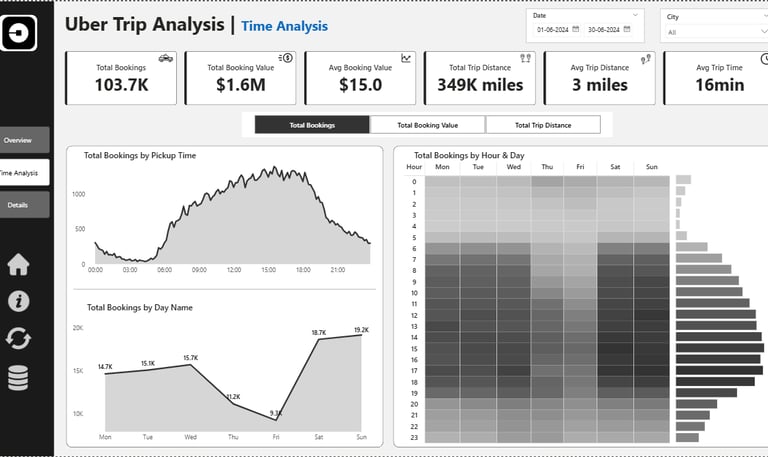Switch to Total Trip Distance measure
The image size is (768, 457).
click(x=543, y=125)
